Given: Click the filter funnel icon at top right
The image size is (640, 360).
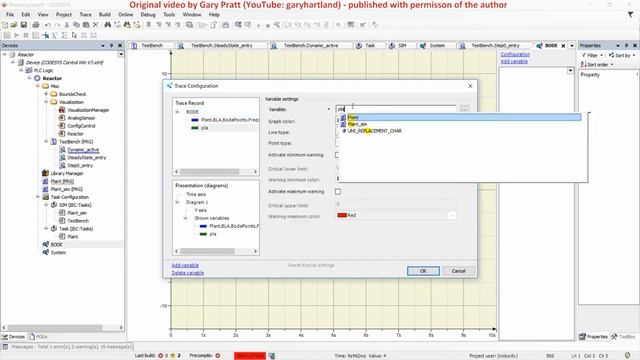Looking at the screenshot, I should pyautogui.click(x=631, y=14).
